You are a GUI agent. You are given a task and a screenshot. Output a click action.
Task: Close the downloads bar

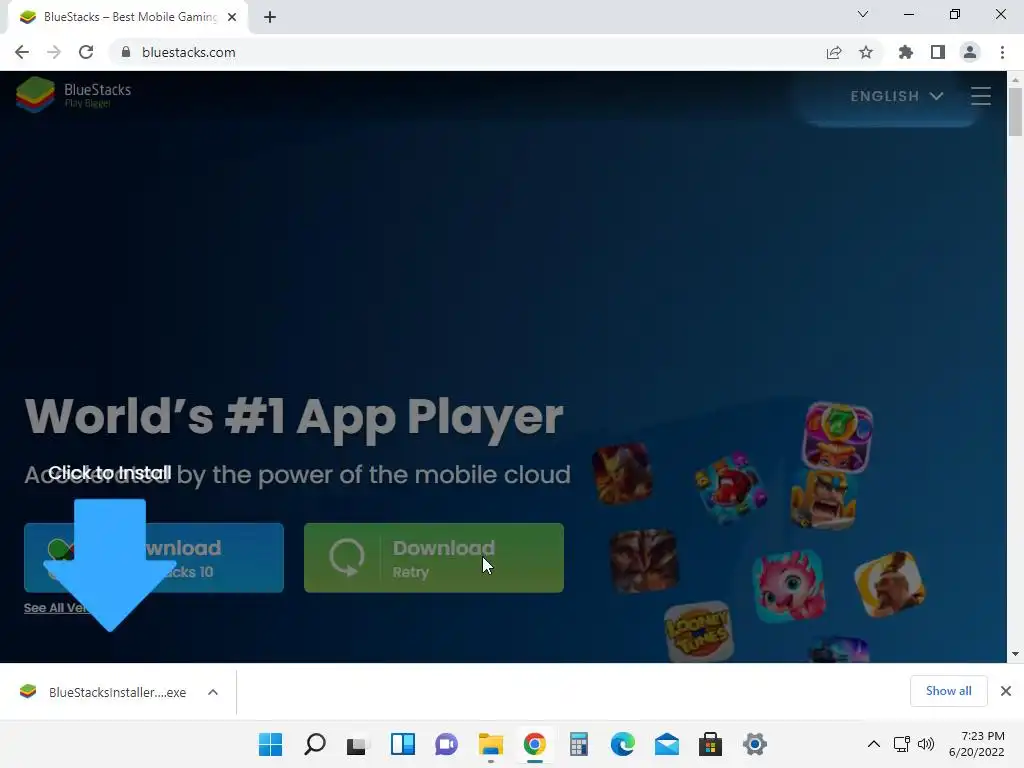1006,691
